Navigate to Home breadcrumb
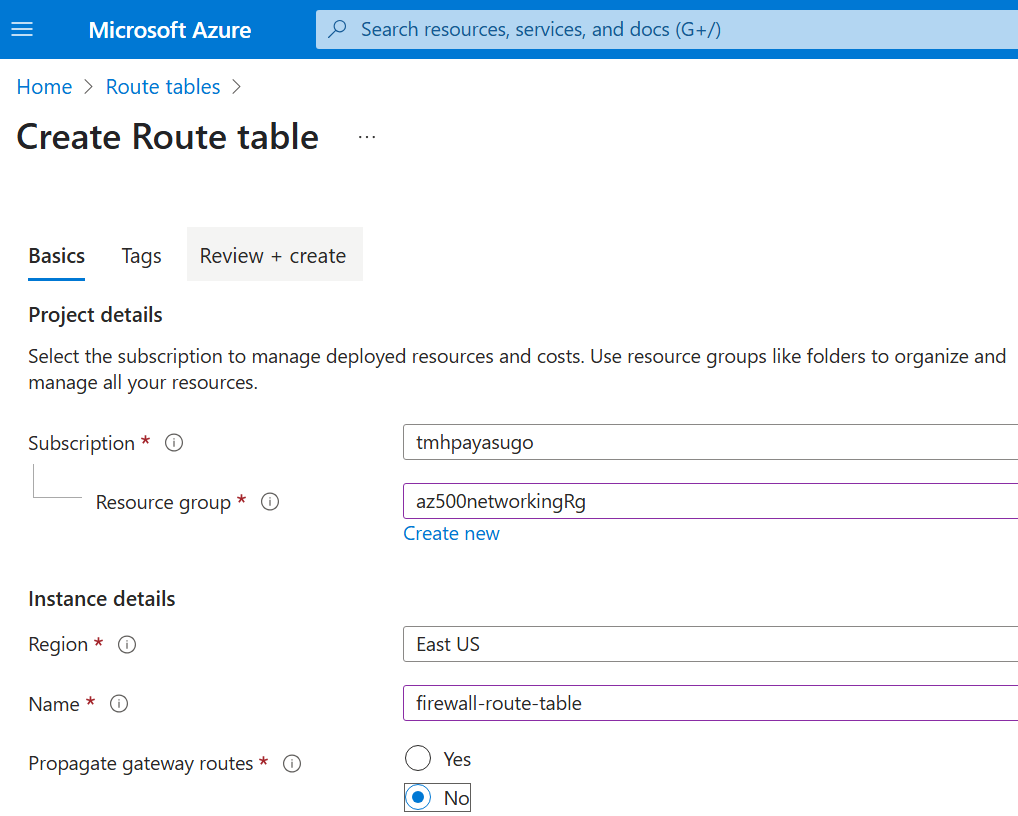The image size is (1018, 816). [x=44, y=87]
